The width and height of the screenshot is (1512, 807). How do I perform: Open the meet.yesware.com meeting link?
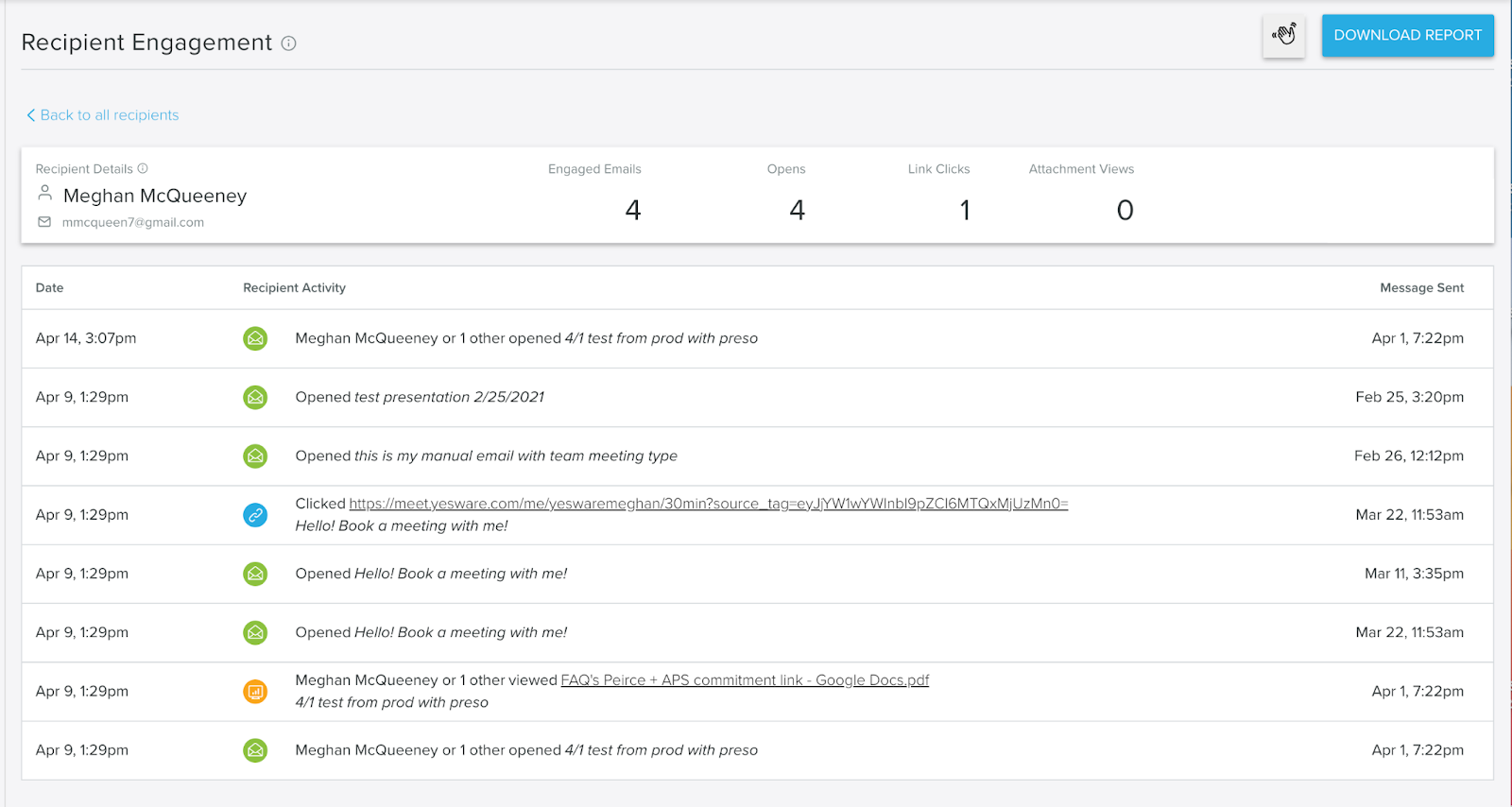tap(708, 504)
